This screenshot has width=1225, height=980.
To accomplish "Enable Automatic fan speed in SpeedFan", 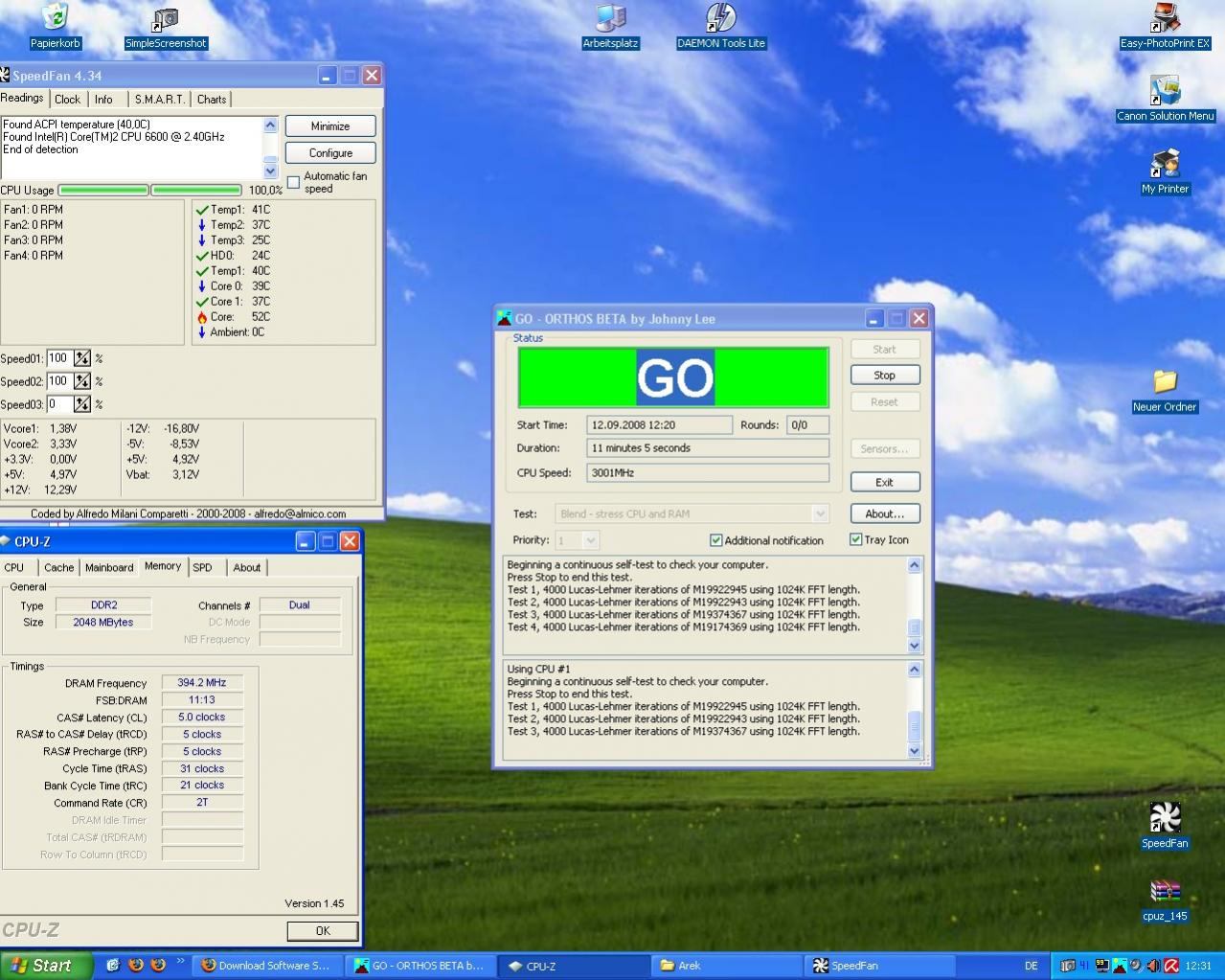I will pyautogui.click(x=294, y=182).
